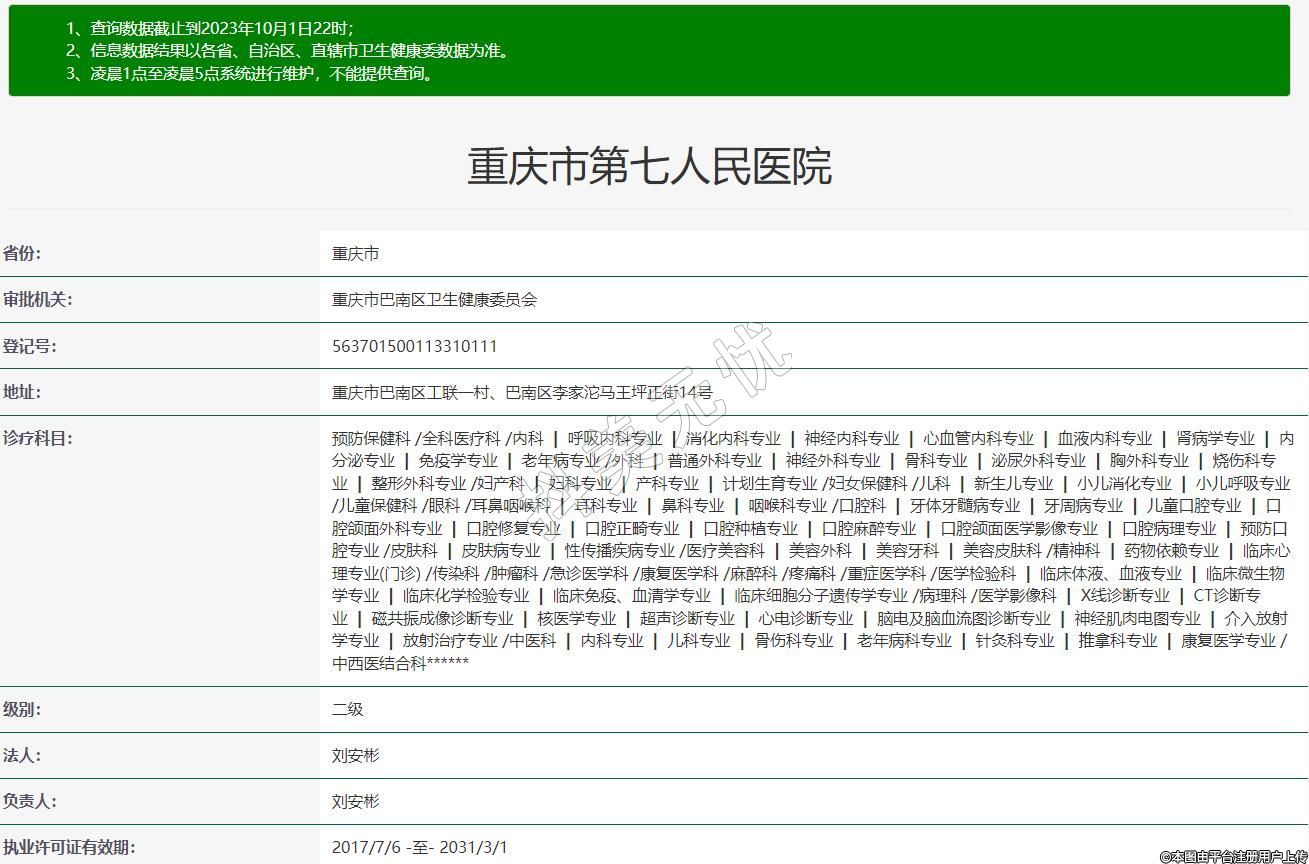Image resolution: width=1309 pixels, height=864 pixels.
Task: Select the 登记号 field label
Action: [30, 346]
